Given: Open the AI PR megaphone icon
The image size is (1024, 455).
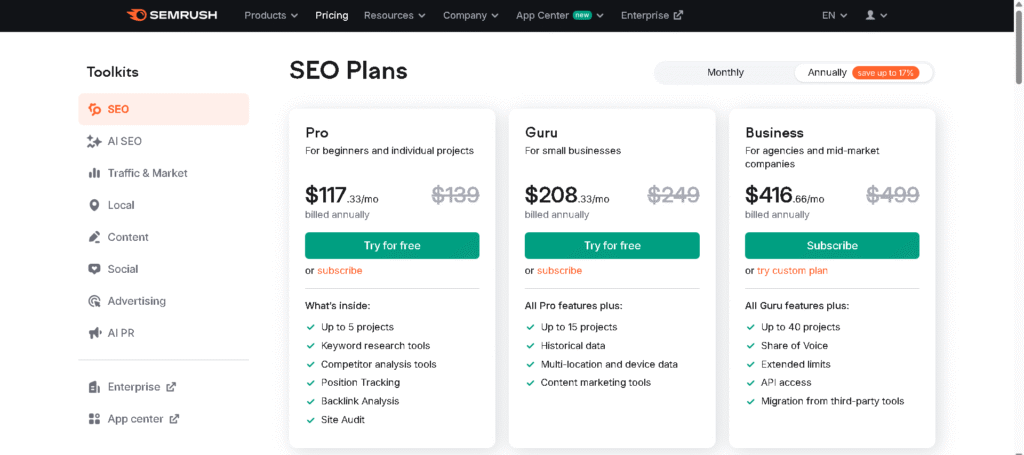Looking at the screenshot, I should tap(94, 333).
